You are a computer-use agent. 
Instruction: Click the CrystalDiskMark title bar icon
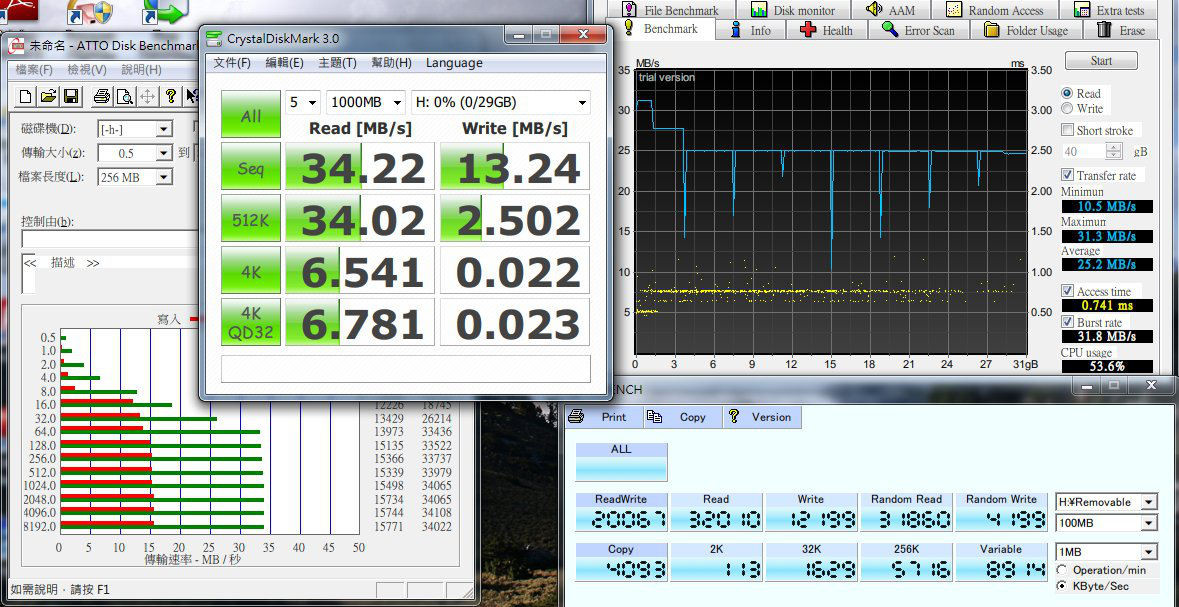(x=214, y=37)
